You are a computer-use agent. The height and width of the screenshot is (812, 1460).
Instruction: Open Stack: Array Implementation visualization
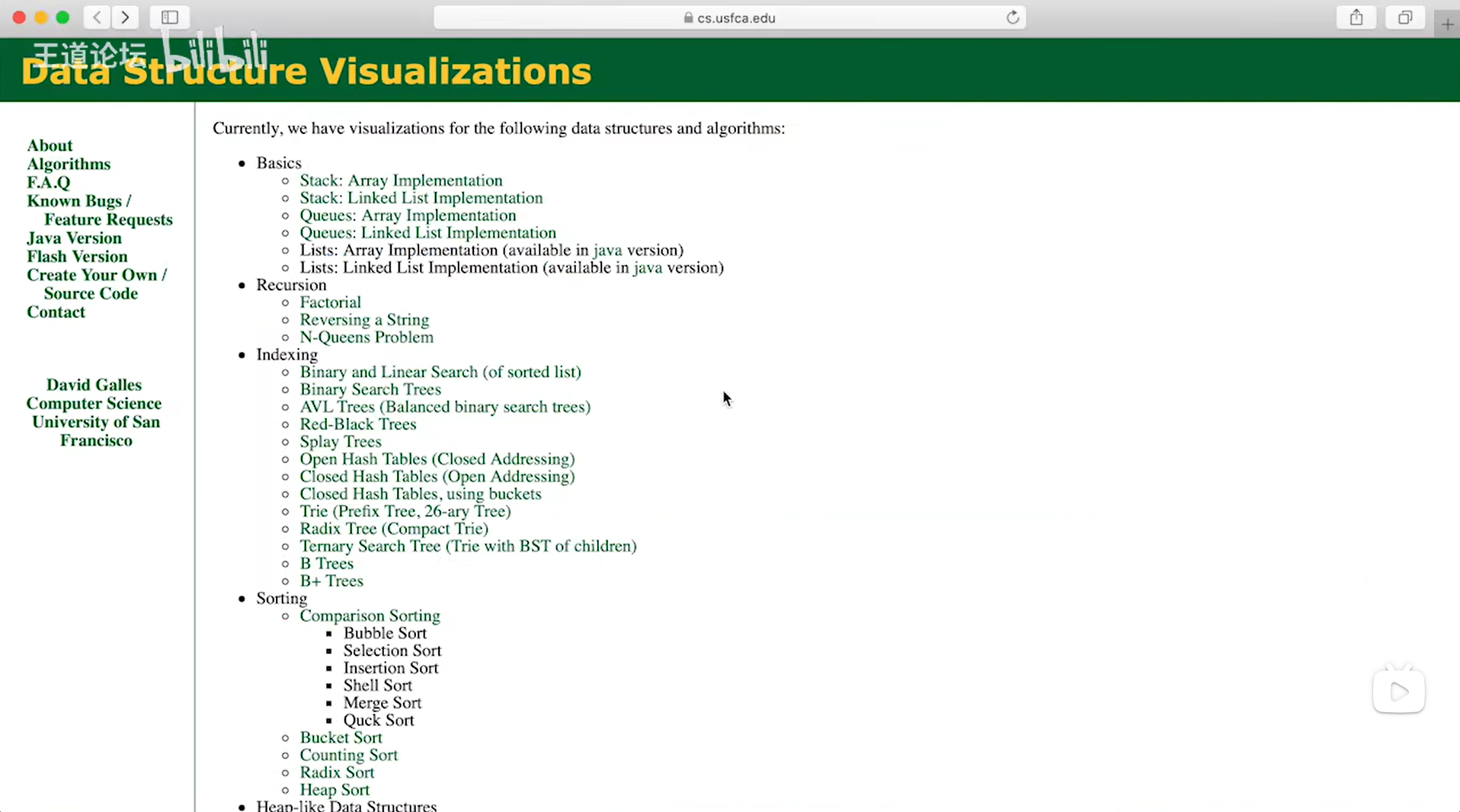tap(401, 181)
